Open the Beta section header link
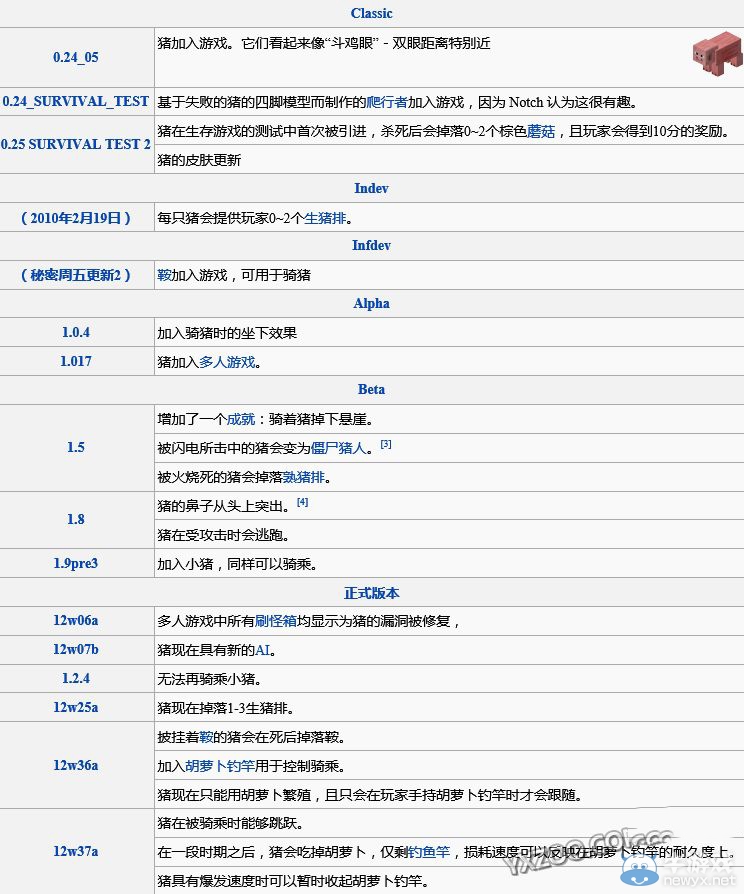Screen dimensions: 744x894 371,389
